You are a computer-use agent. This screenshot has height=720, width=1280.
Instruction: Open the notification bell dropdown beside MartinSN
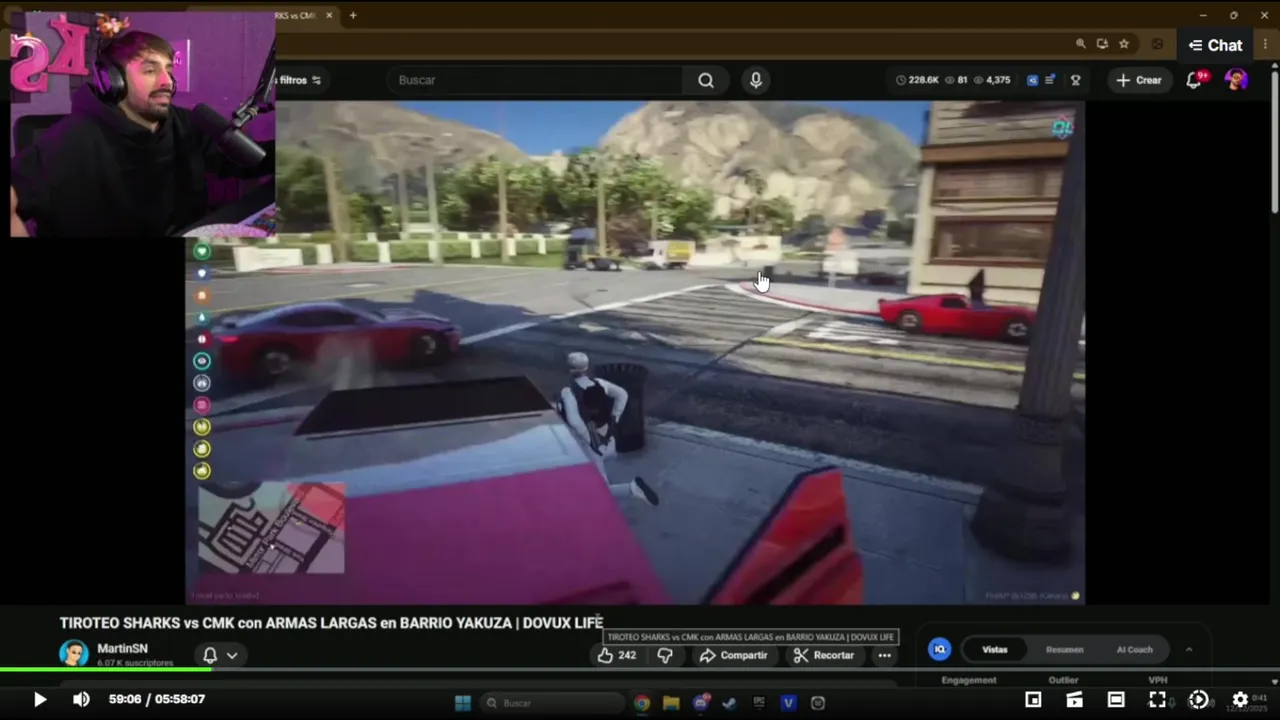(220, 655)
